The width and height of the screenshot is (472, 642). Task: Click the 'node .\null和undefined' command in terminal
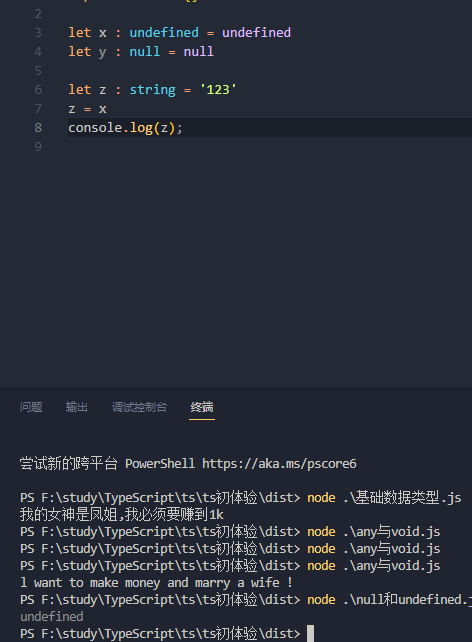[389, 600]
